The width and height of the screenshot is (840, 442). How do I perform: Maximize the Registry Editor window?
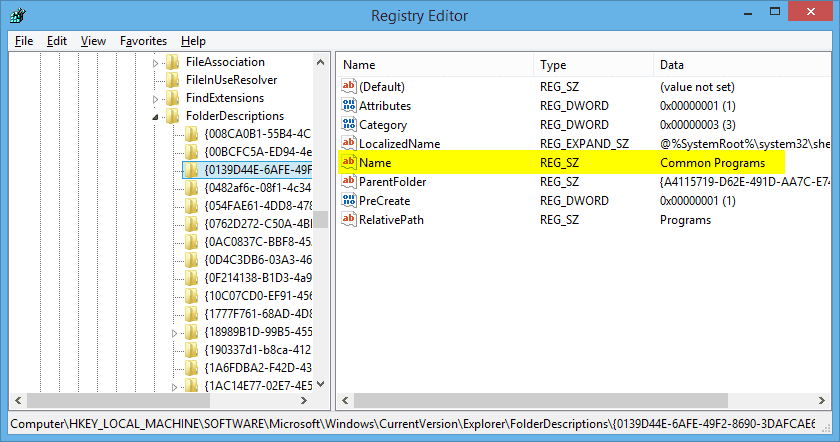775,12
